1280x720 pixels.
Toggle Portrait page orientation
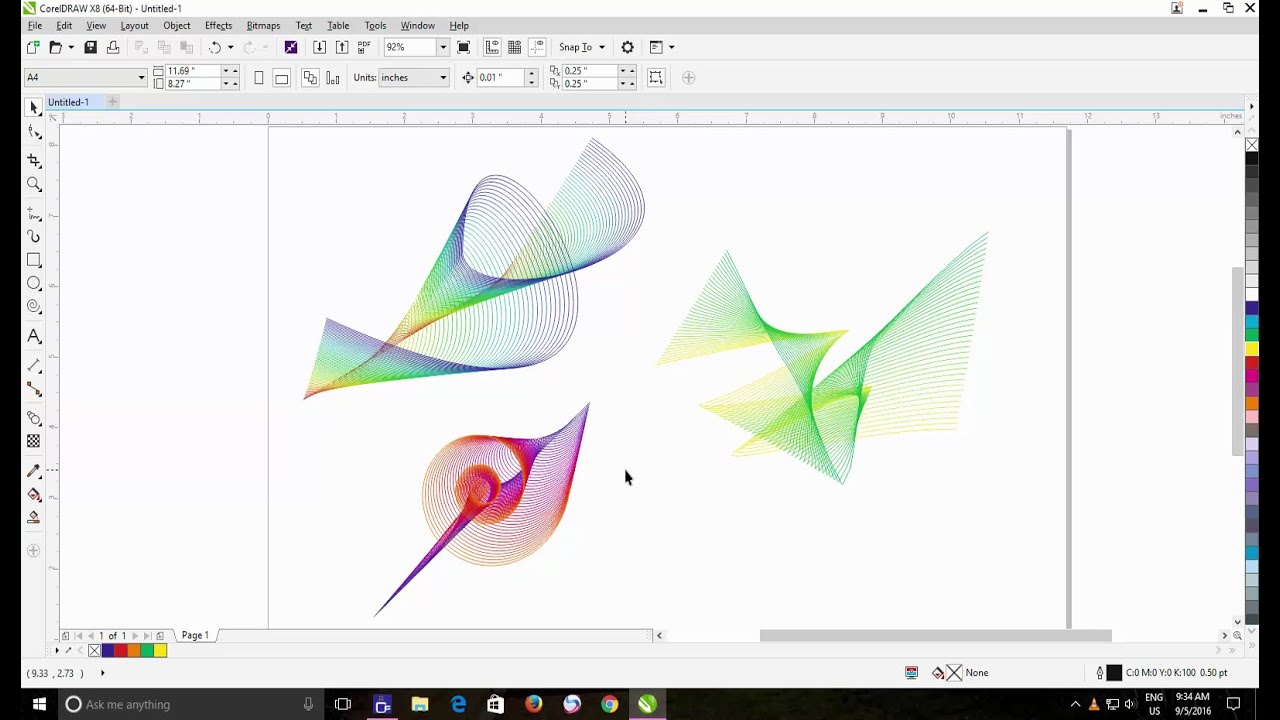(x=259, y=78)
